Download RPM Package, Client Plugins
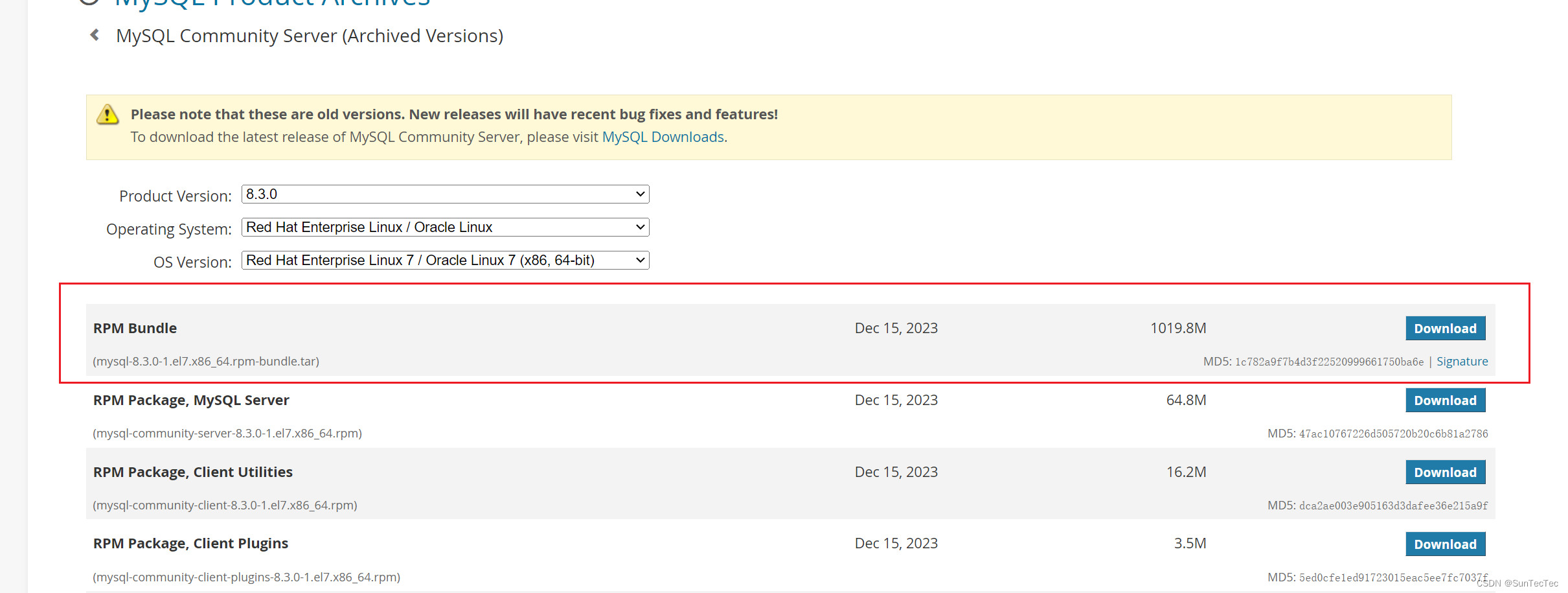 tap(1445, 544)
